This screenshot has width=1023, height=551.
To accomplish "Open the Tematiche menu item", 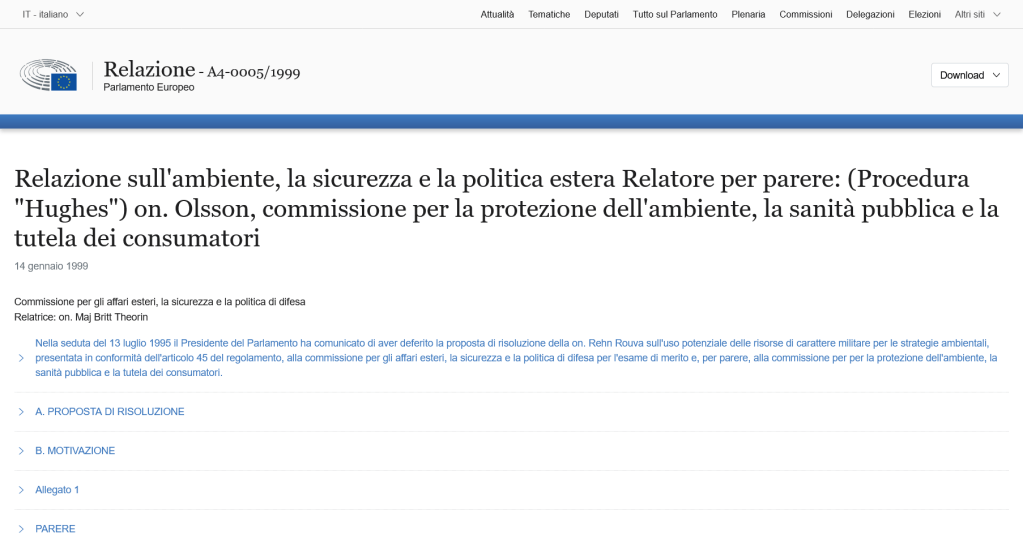I will tap(549, 14).
